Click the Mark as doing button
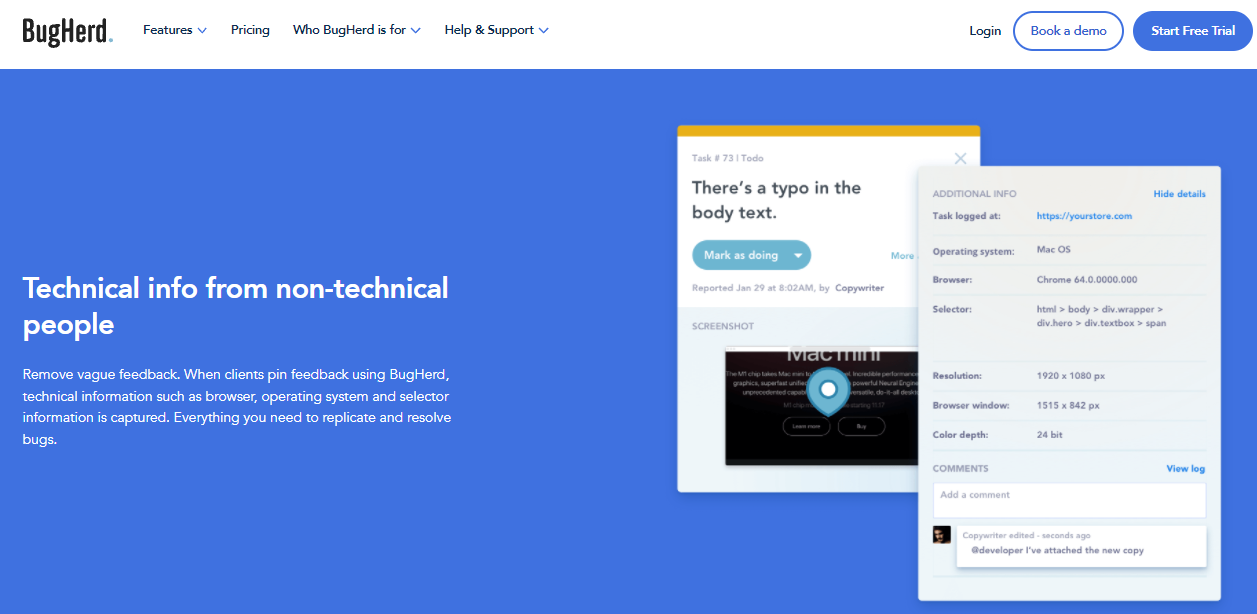 pyautogui.click(x=740, y=255)
